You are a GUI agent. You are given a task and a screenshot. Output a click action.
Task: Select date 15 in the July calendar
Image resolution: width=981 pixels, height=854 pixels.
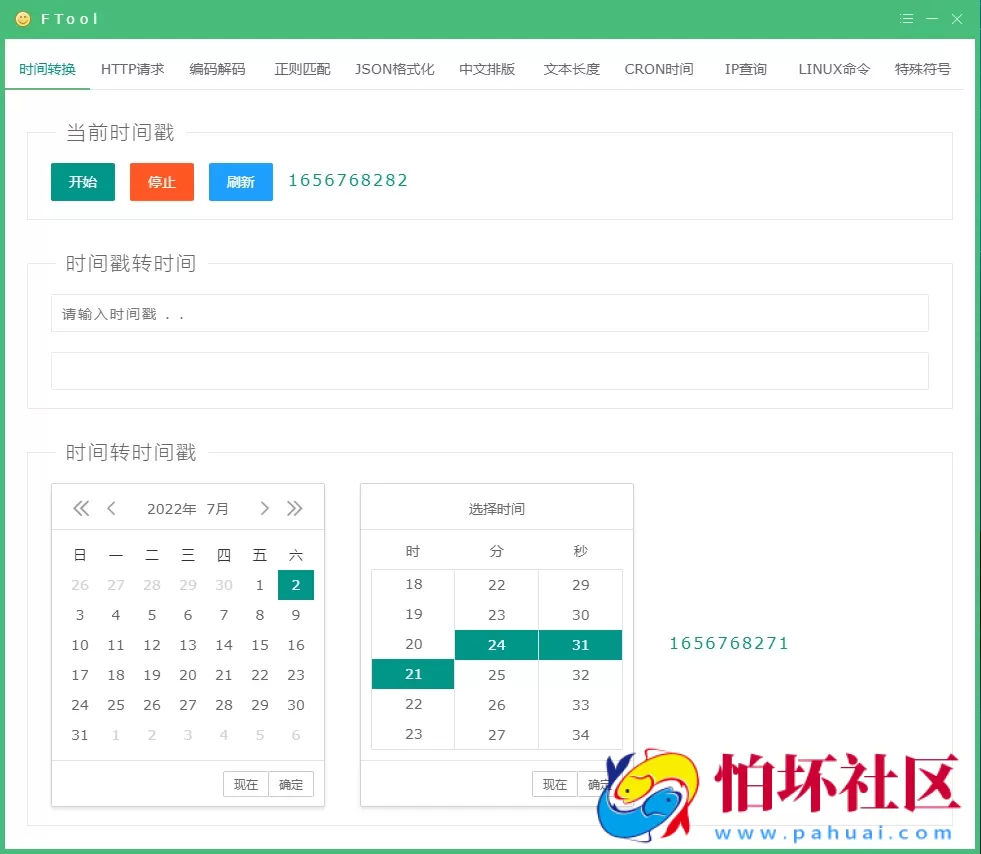259,645
